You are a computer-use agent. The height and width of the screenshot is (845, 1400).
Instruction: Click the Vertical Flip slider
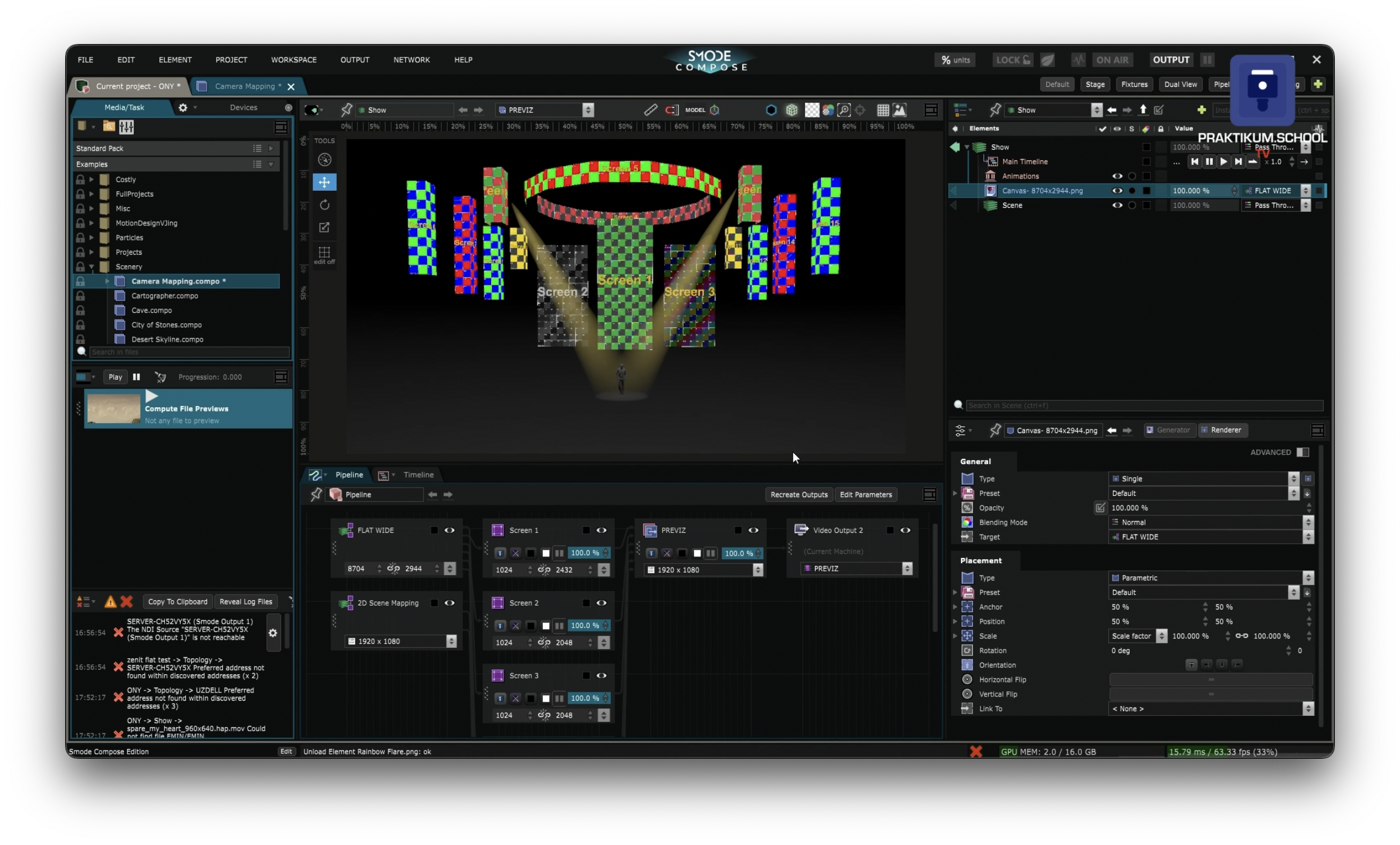(1210, 694)
